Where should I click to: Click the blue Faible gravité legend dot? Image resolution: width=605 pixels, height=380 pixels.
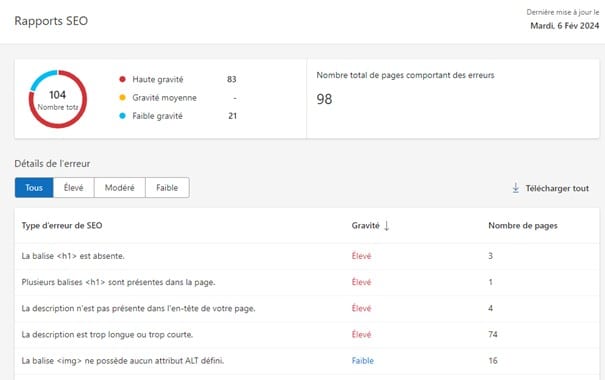[122, 116]
